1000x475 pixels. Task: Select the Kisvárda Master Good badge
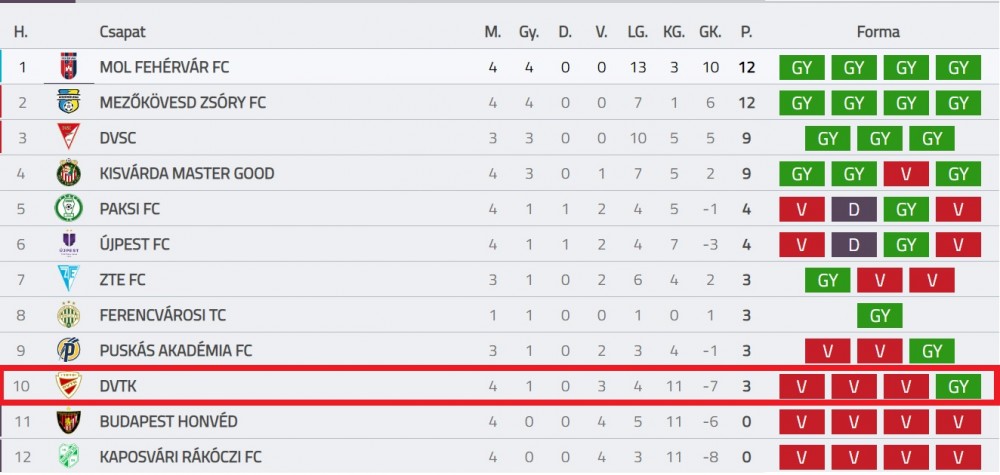point(68,173)
